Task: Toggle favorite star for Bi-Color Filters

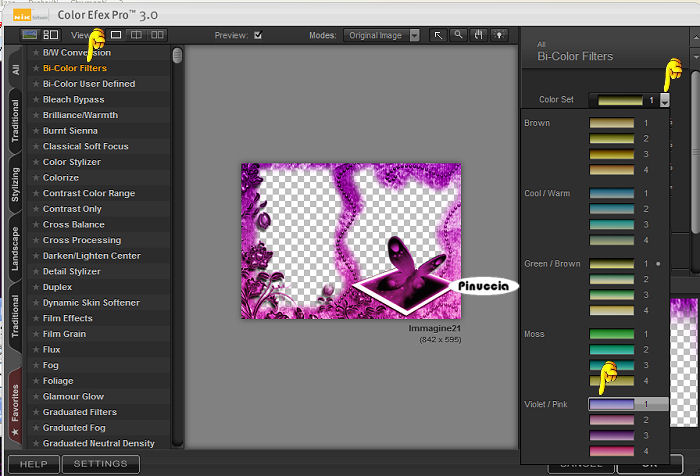Action: [36, 68]
